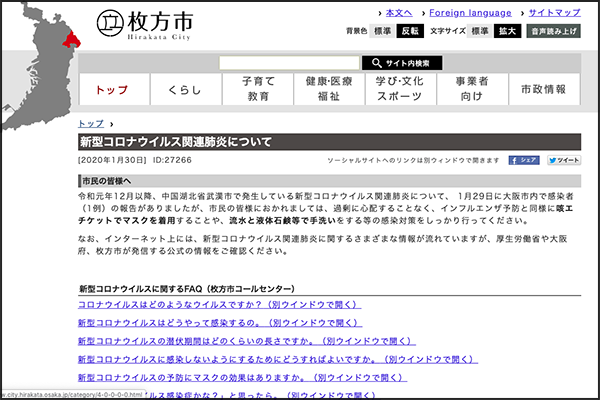Set background color to 標準
The height and width of the screenshot is (400, 600).
pyautogui.click(x=383, y=31)
